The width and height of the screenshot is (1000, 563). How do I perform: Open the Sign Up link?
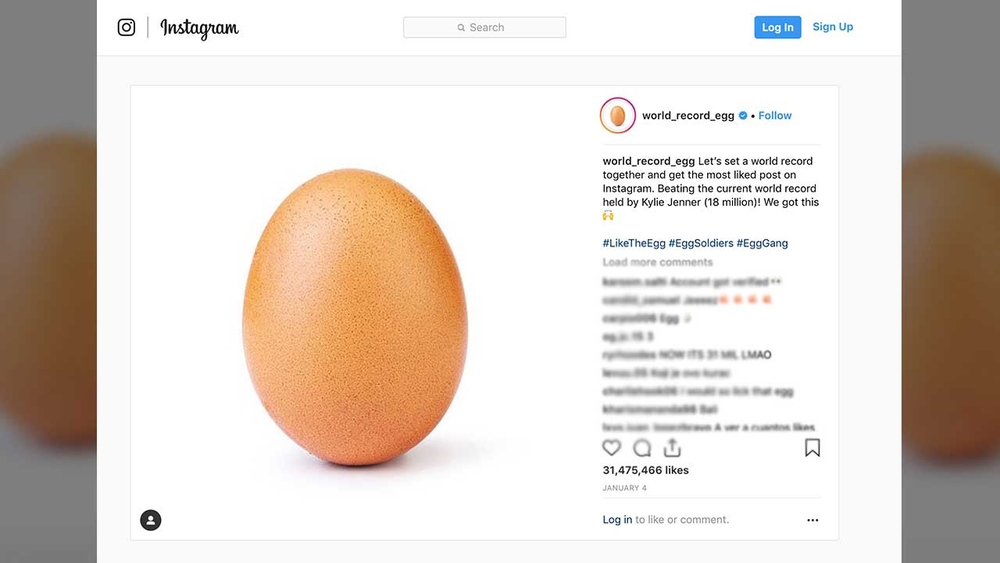(x=833, y=27)
